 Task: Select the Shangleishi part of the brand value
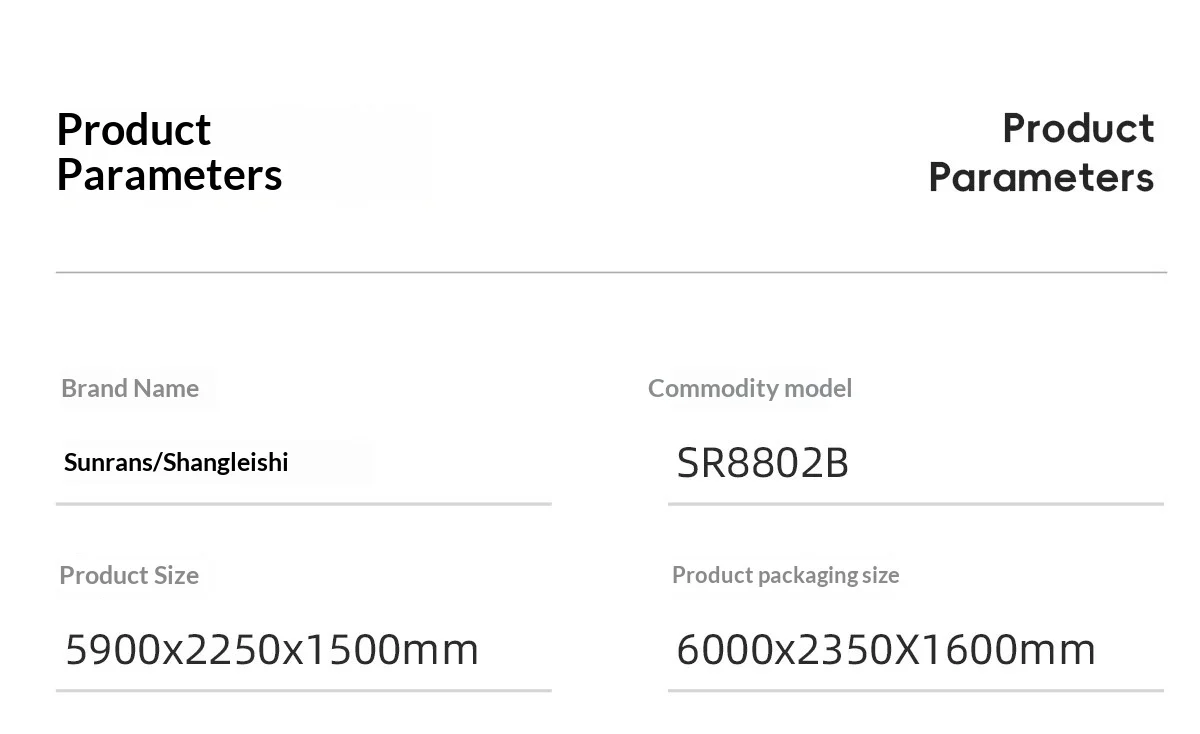[226, 462]
